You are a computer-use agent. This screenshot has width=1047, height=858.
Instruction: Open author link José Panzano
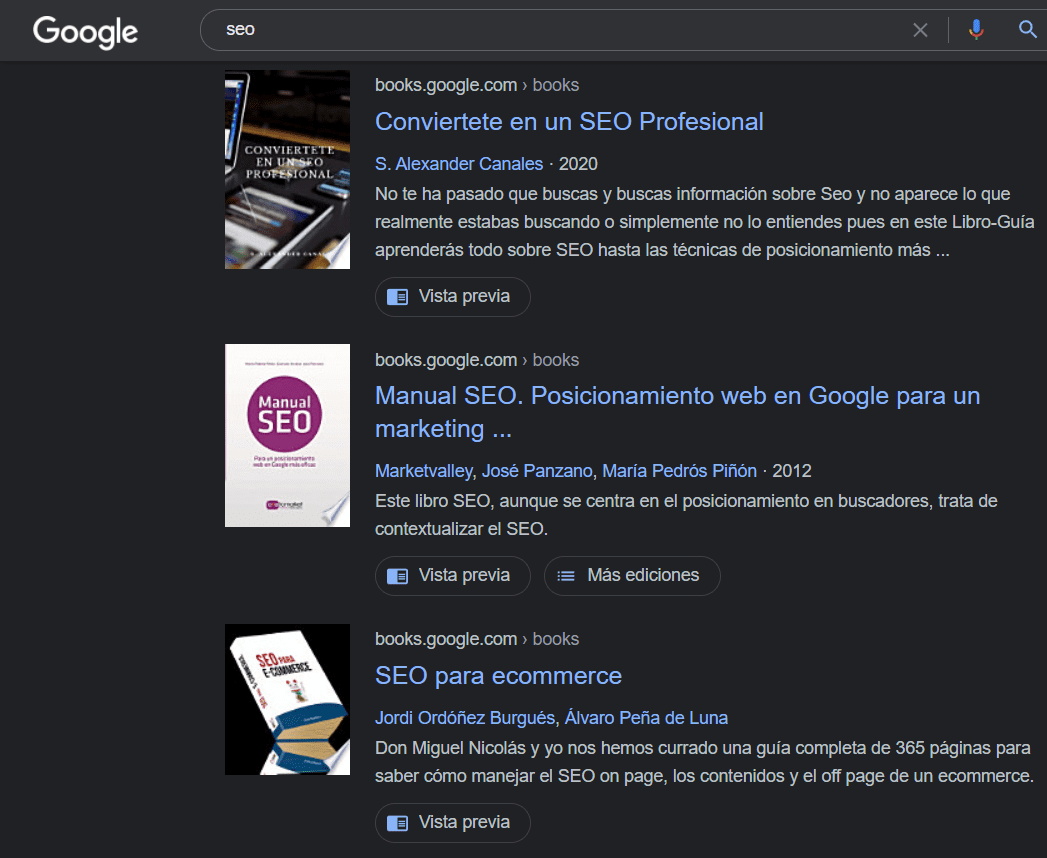point(537,471)
